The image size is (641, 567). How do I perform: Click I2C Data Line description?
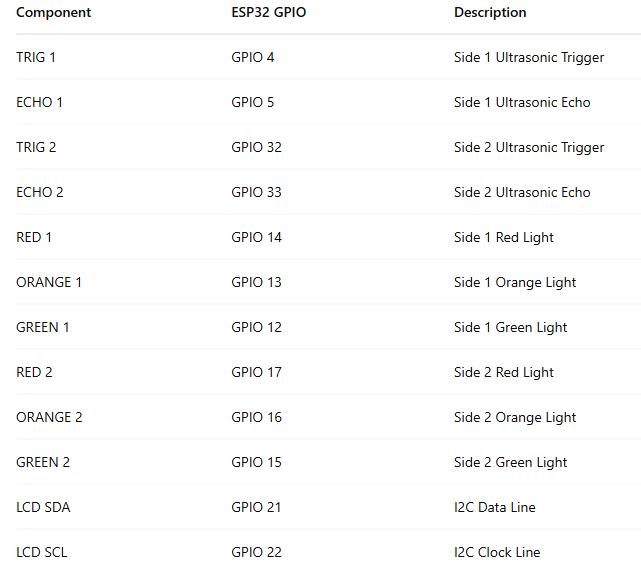495,507
